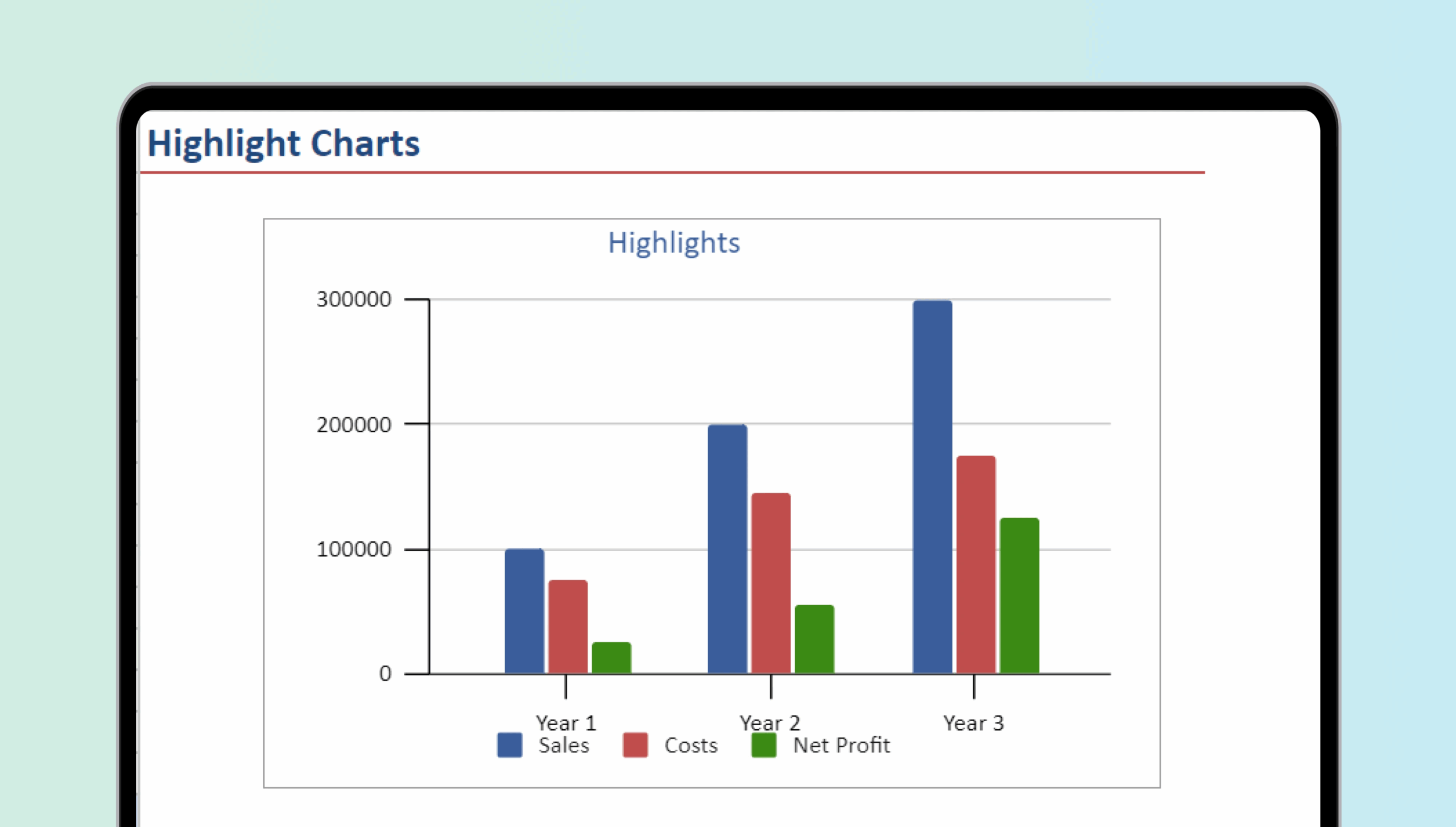Click the blue Sales legend swatch
The image size is (1456, 827).
click(509, 745)
